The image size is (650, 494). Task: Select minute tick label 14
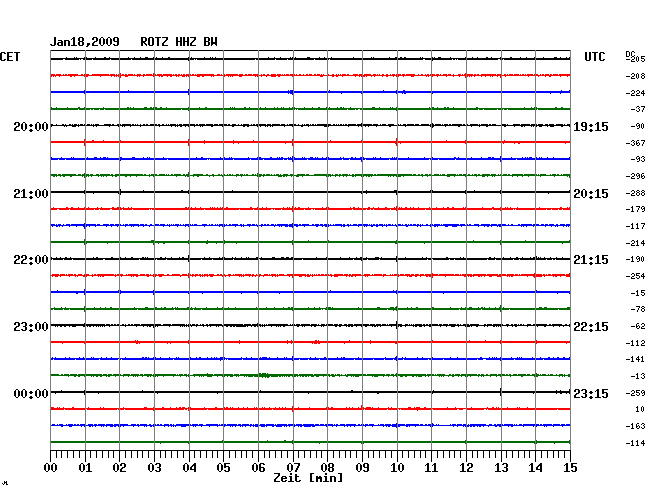pos(535,468)
